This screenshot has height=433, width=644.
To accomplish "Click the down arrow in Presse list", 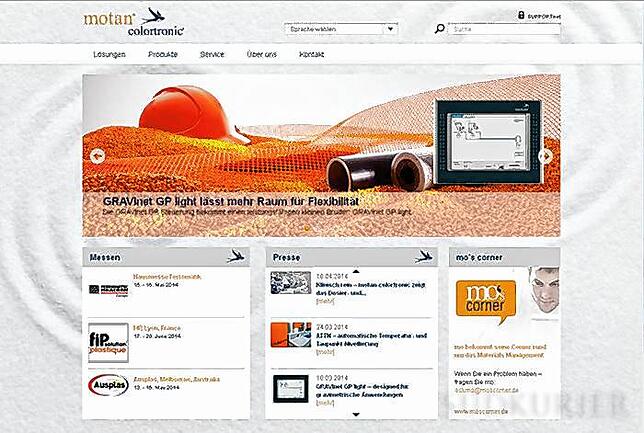I will click(x=356, y=415).
